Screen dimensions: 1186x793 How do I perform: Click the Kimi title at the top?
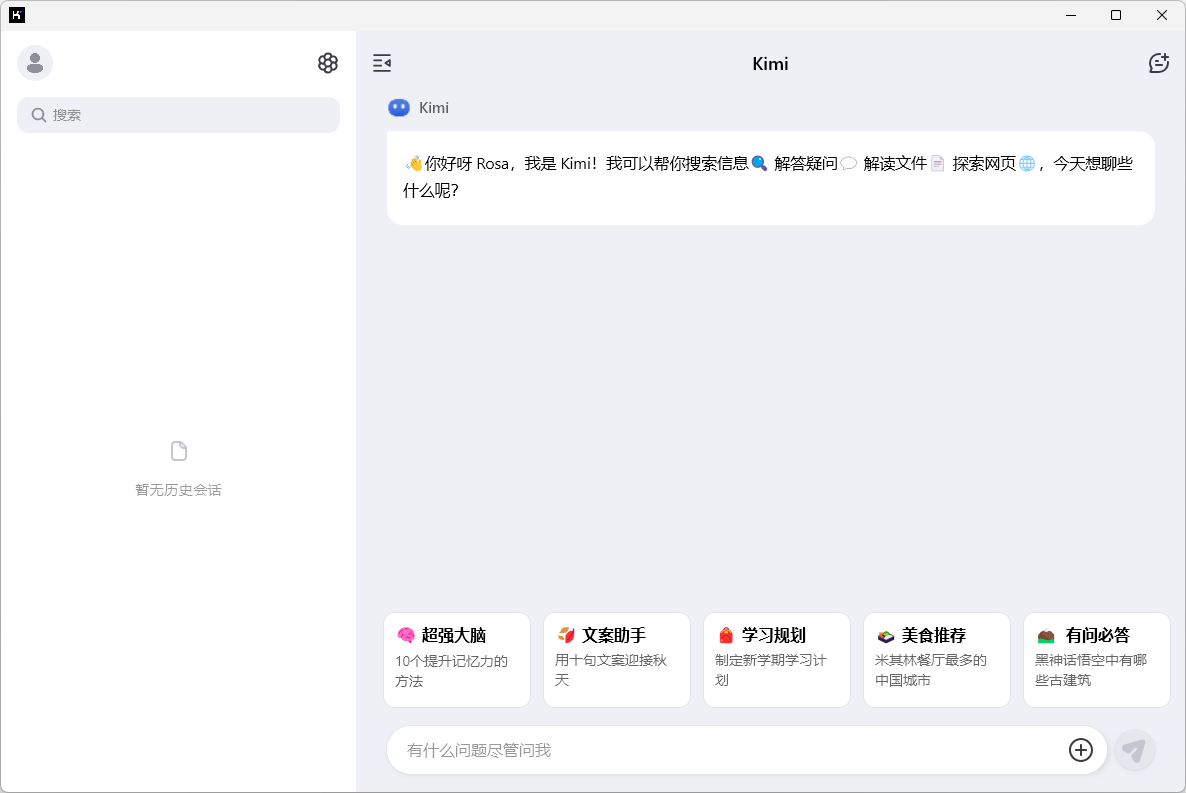pos(770,64)
